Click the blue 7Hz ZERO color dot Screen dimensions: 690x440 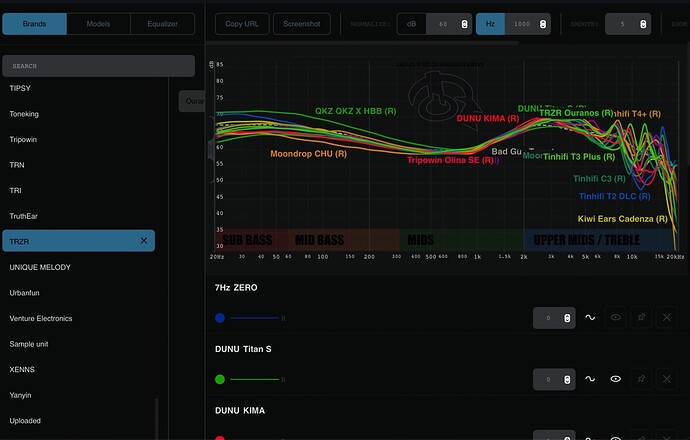click(220, 318)
